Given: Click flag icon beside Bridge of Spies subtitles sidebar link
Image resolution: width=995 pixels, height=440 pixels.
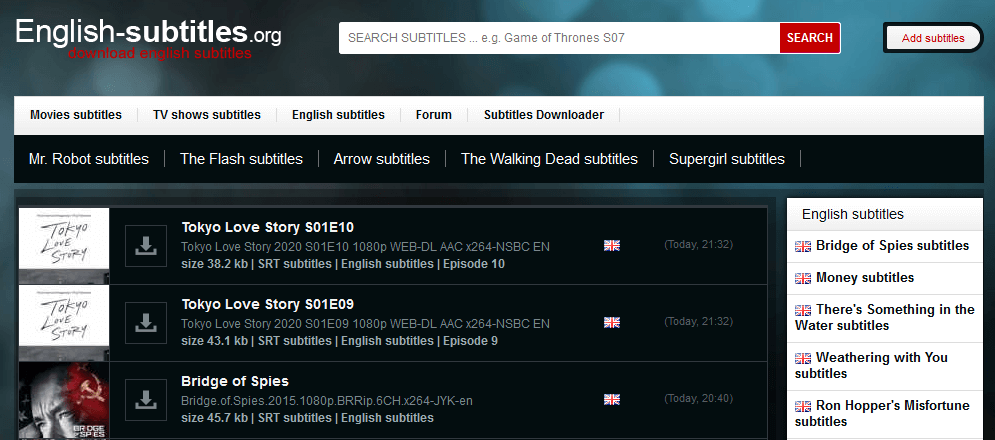Looking at the screenshot, I should click(803, 246).
